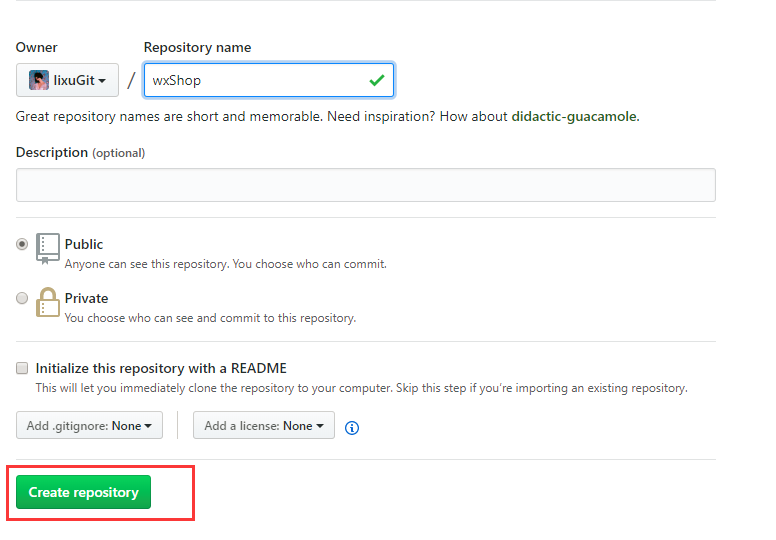Click the Private option label
The width and height of the screenshot is (776, 540).
(86, 298)
